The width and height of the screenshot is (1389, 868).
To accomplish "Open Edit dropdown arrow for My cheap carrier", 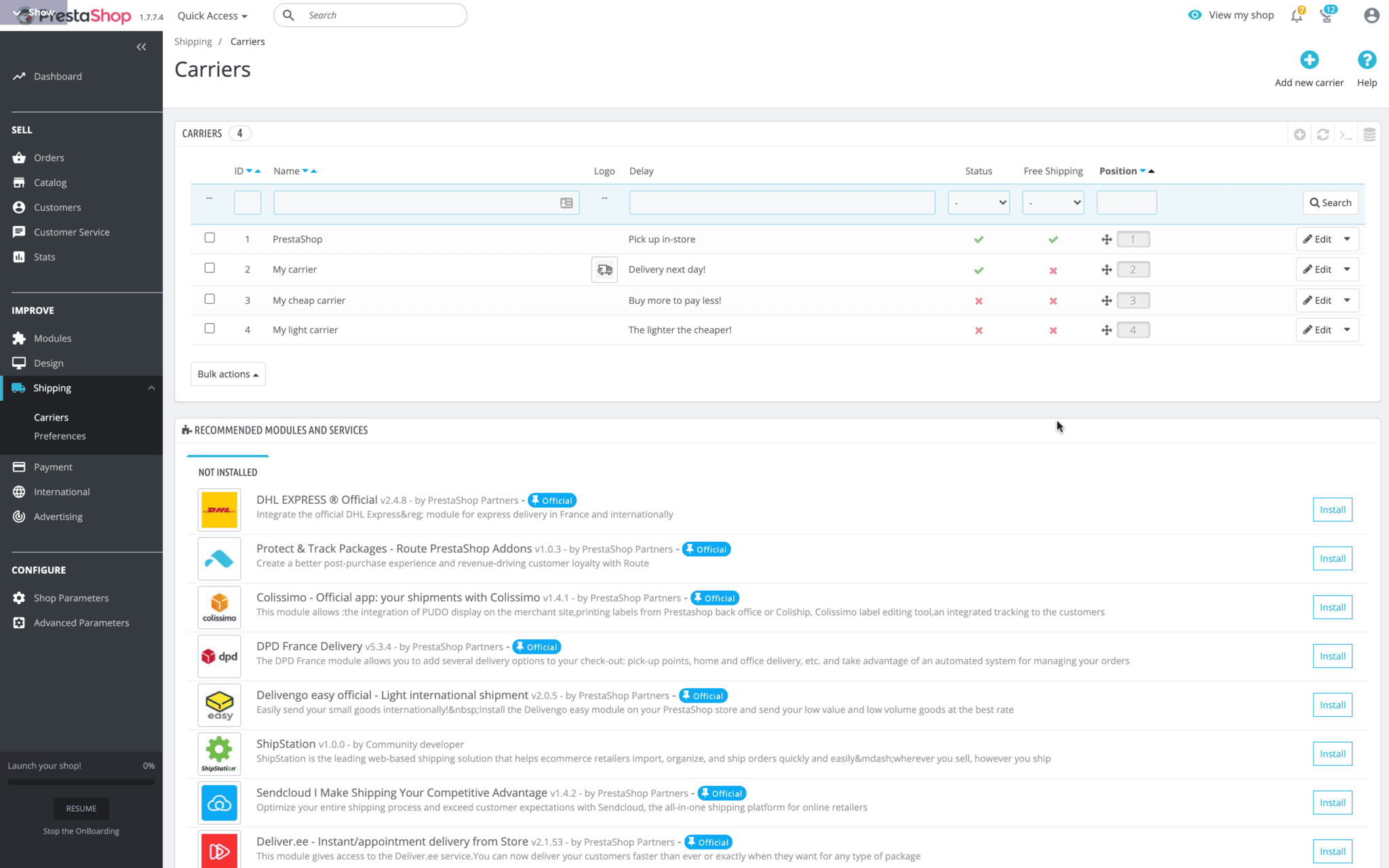I will pos(1347,300).
